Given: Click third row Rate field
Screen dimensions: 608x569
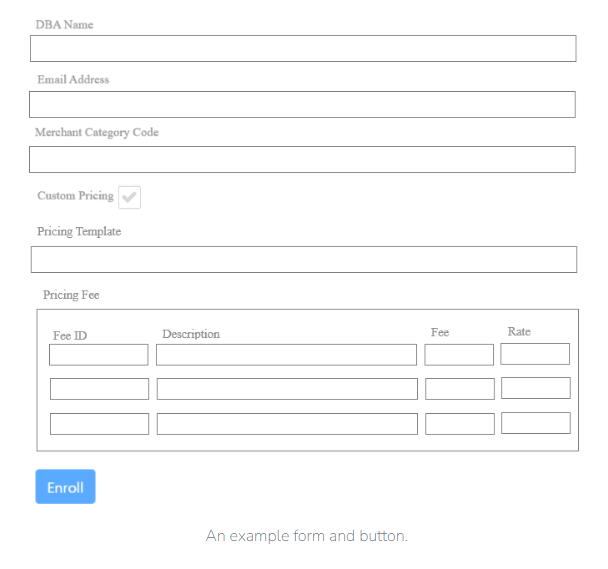Looking at the screenshot, I should [536, 423].
